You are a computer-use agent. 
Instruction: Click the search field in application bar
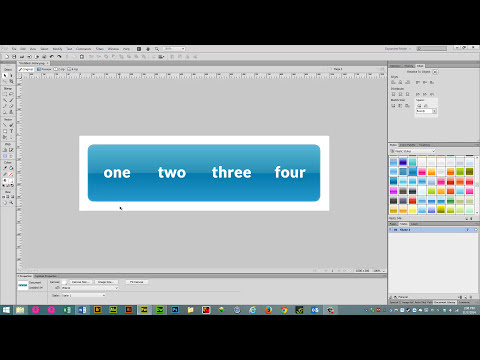pos(431,49)
